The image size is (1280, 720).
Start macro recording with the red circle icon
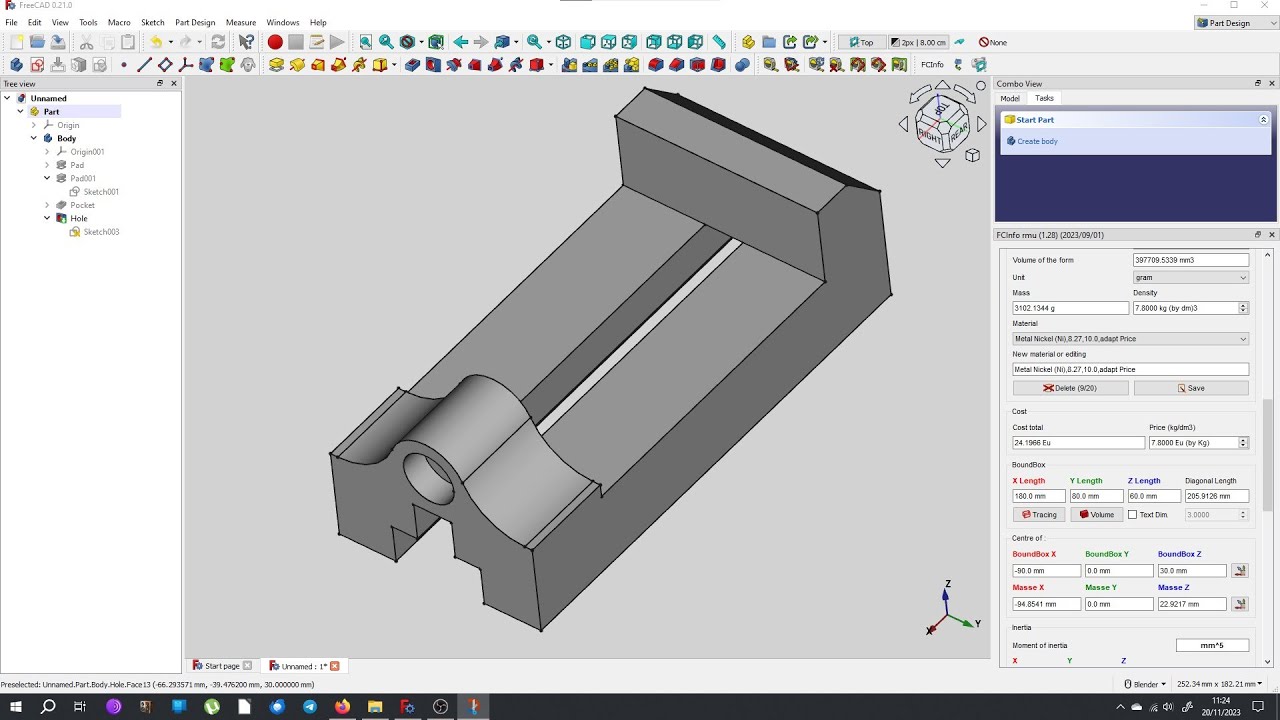275,42
